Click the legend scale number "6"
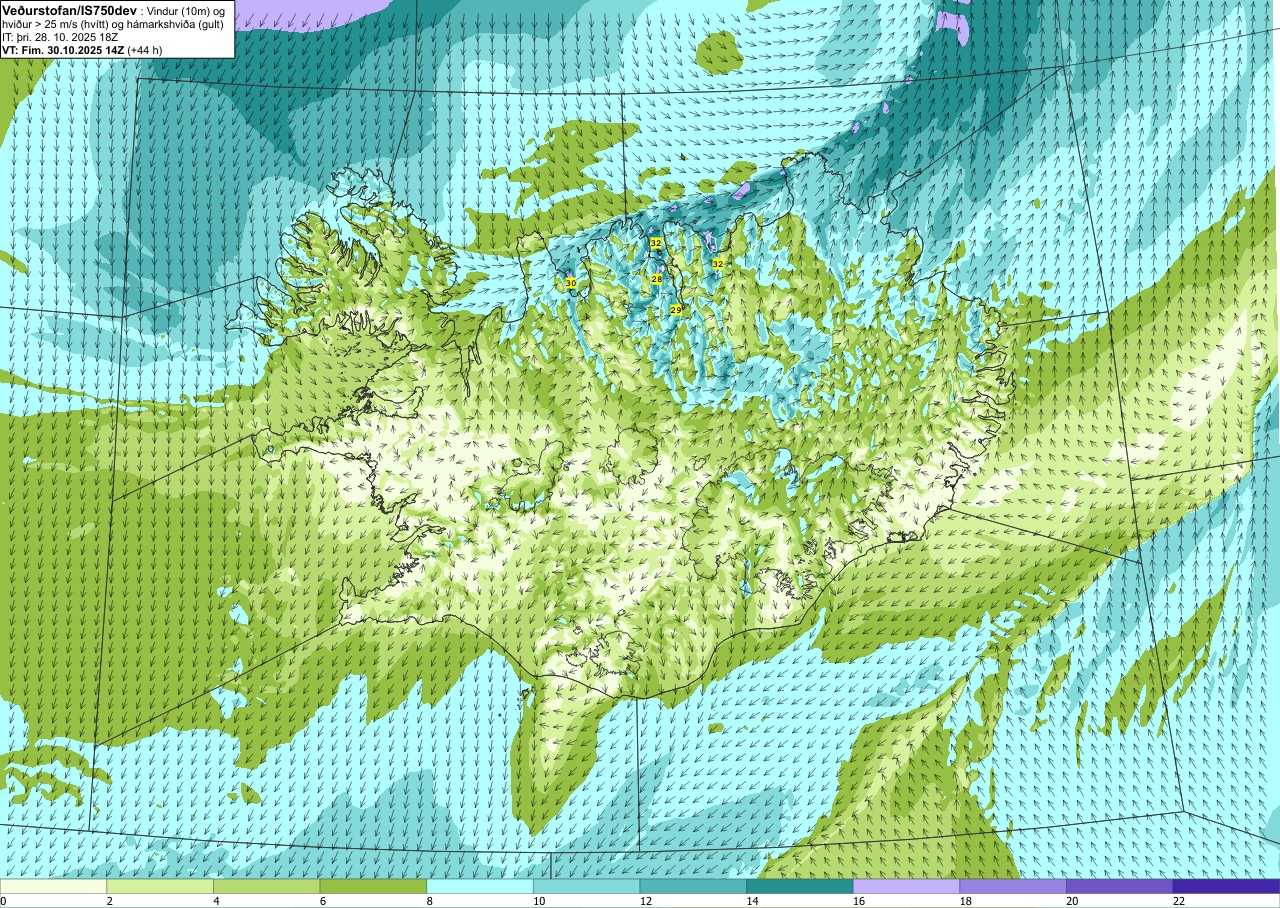Screen dimensions: 1280x908 (322, 901)
